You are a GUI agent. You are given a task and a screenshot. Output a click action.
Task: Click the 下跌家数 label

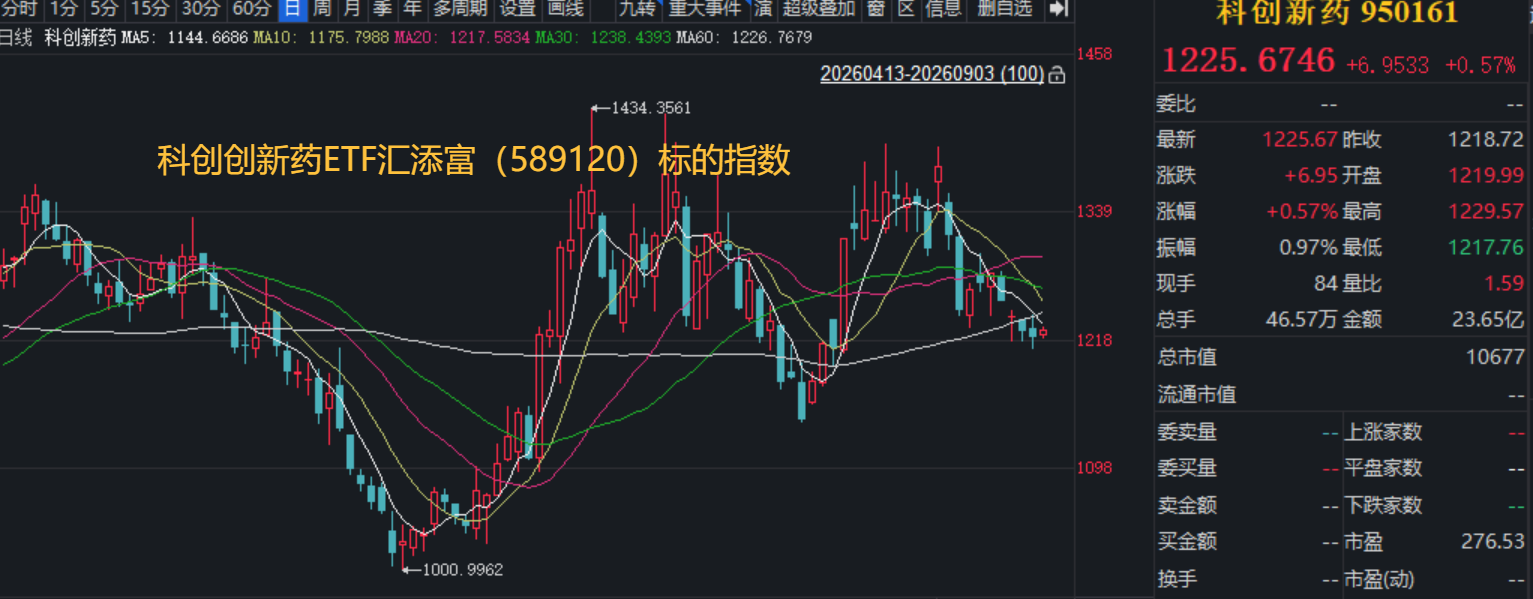(1383, 505)
